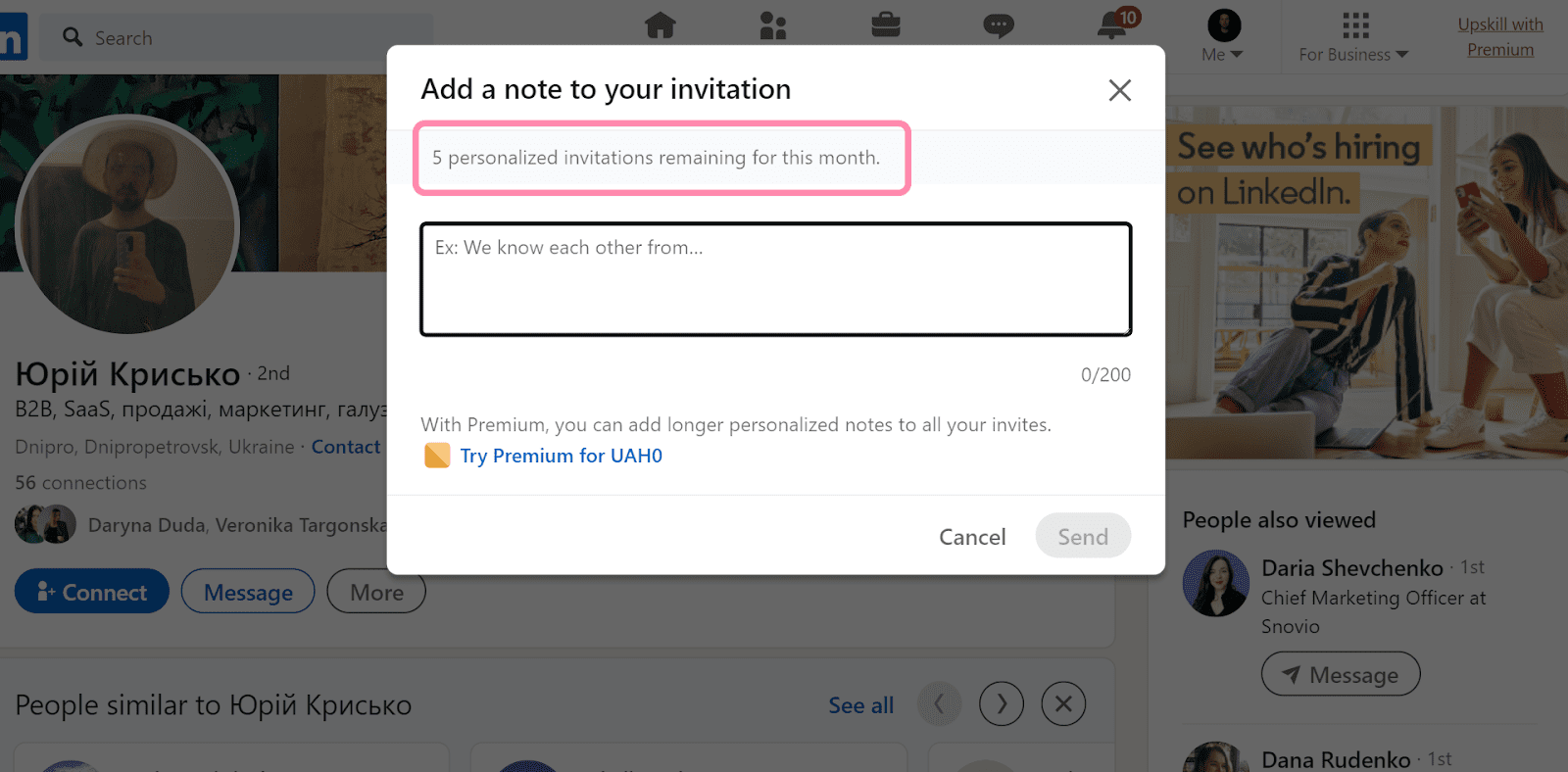Open the More actions dropdown
This screenshot has width=1568, height=772.
click(376, 592)
